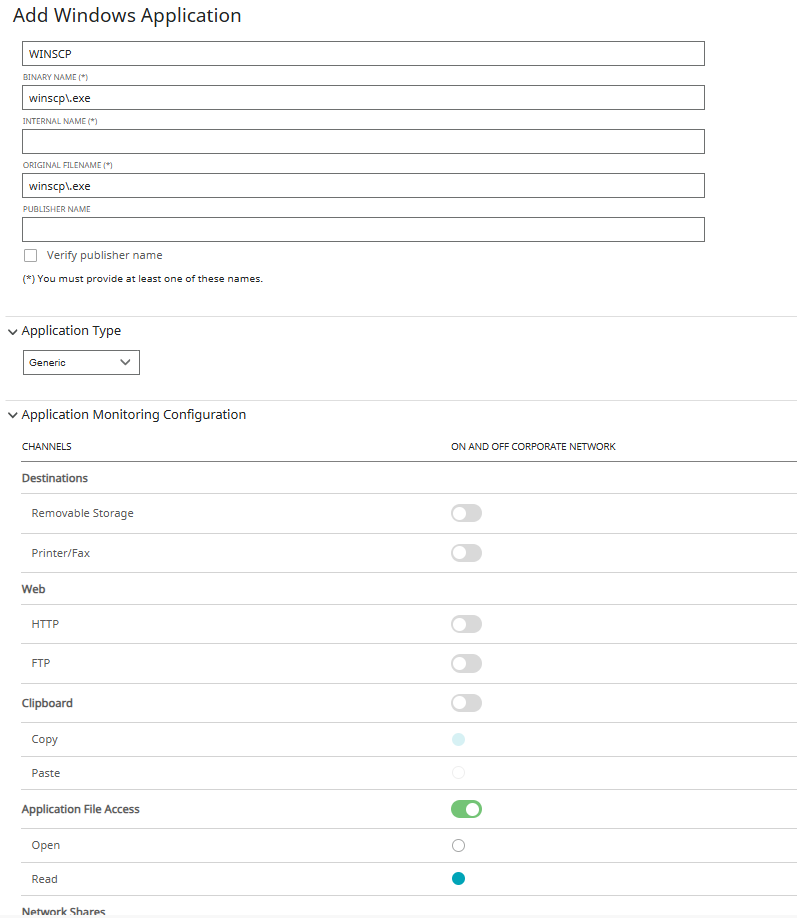
Task: Focus the Binary Name input field
Action: point(363,97)
